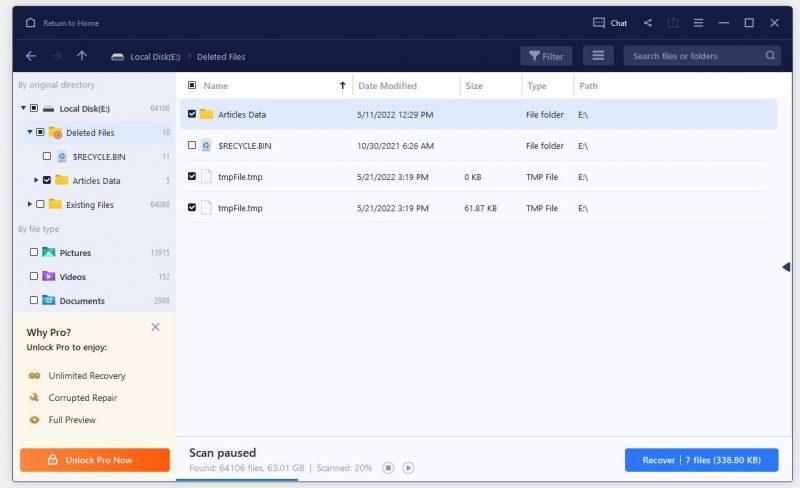This screenshot has width=800, height=488.
Task: Click the Search files or folders field
Action: coord(695,56)
